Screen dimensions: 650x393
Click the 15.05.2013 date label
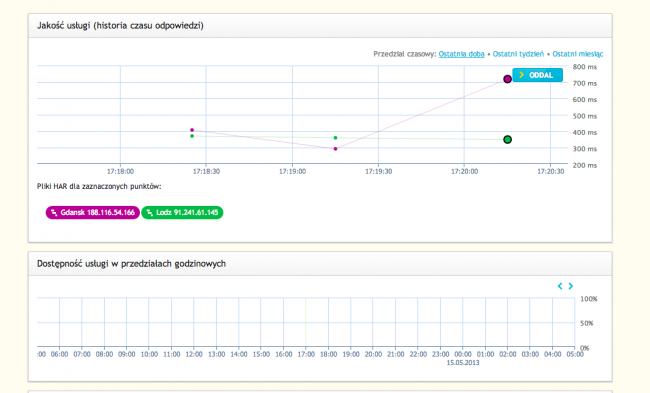click(x=463, y=363)
